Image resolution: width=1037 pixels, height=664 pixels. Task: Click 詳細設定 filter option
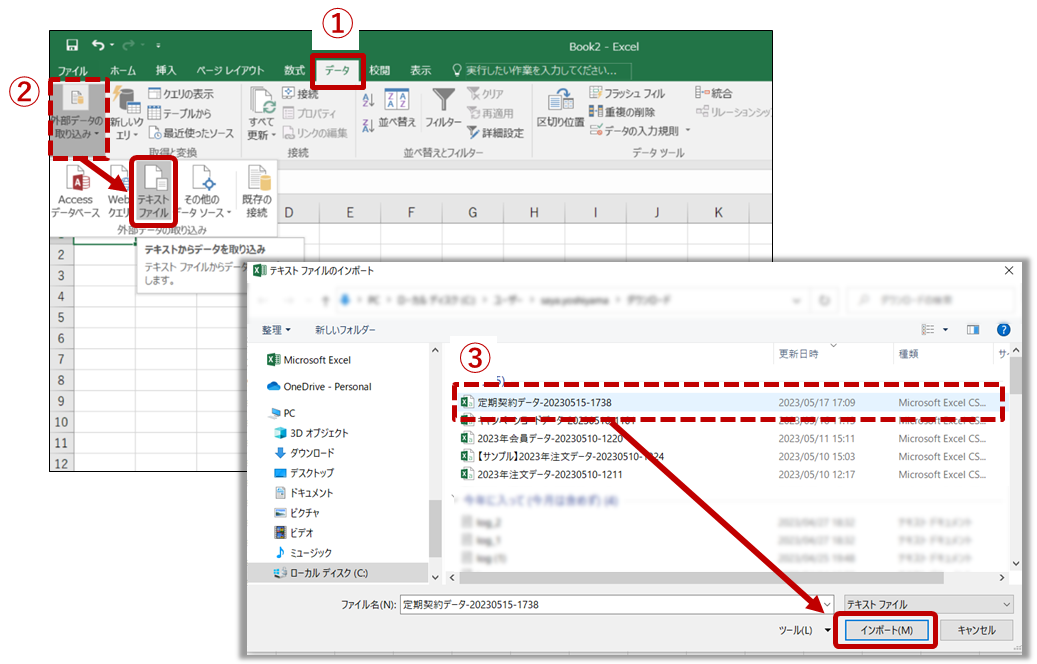tap(495, 133)
